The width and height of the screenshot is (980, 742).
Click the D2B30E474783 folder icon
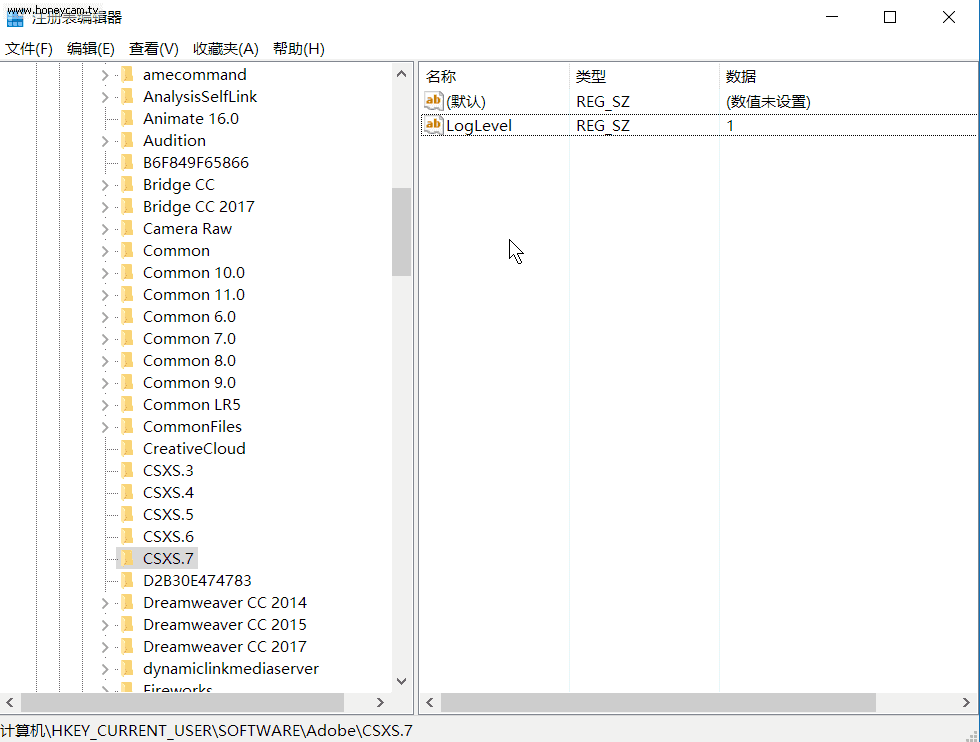tap(127, 581)
